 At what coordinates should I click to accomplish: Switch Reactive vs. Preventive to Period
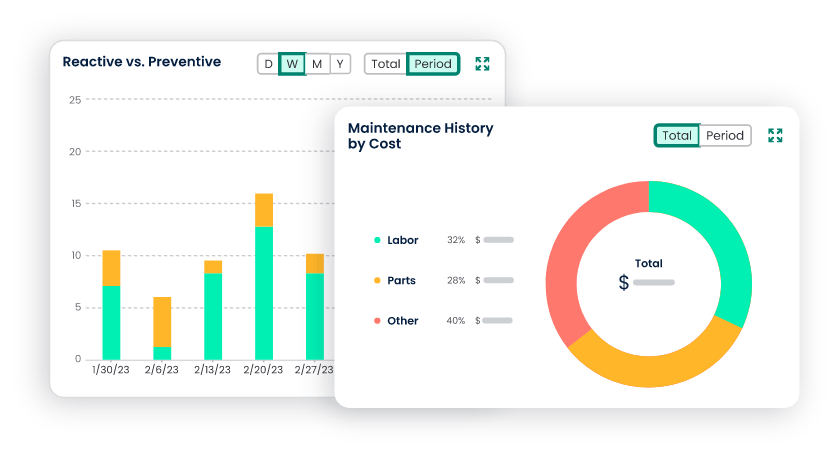pyautogui.click(x=433, y=64)
